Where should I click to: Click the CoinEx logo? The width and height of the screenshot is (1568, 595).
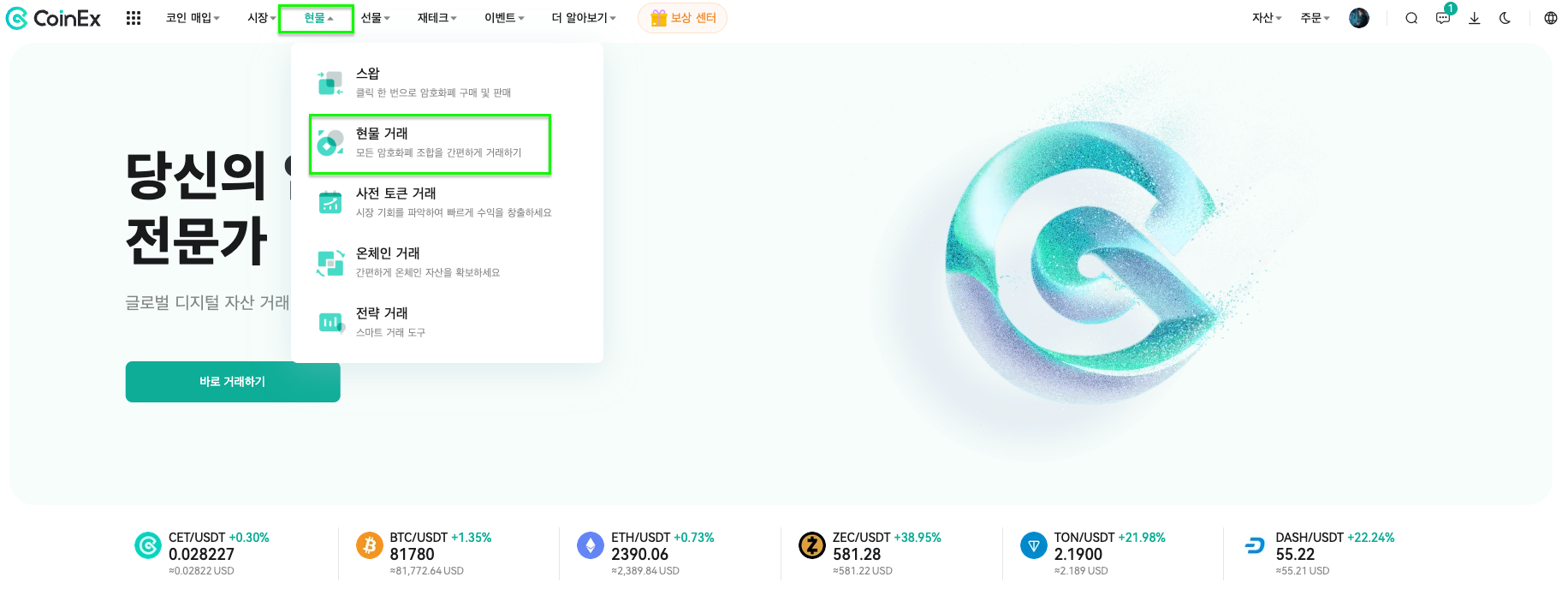click(x=53, y=18)
